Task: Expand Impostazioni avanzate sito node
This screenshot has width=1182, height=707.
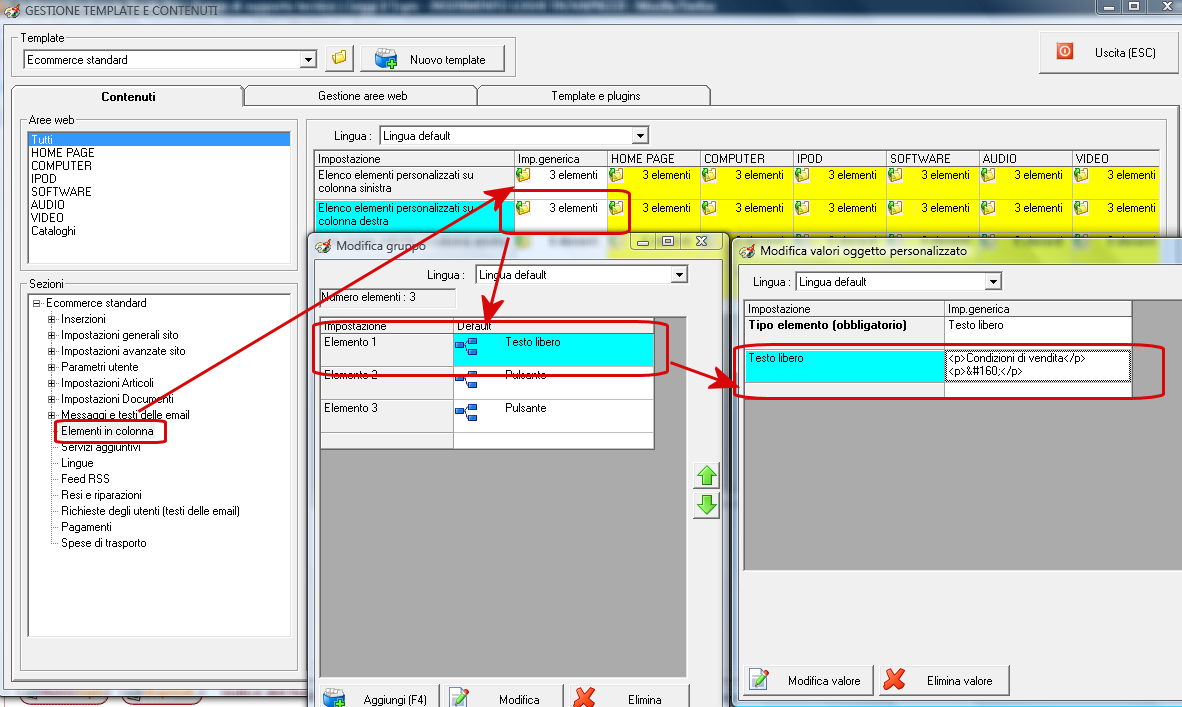Action: pos(51,350)
